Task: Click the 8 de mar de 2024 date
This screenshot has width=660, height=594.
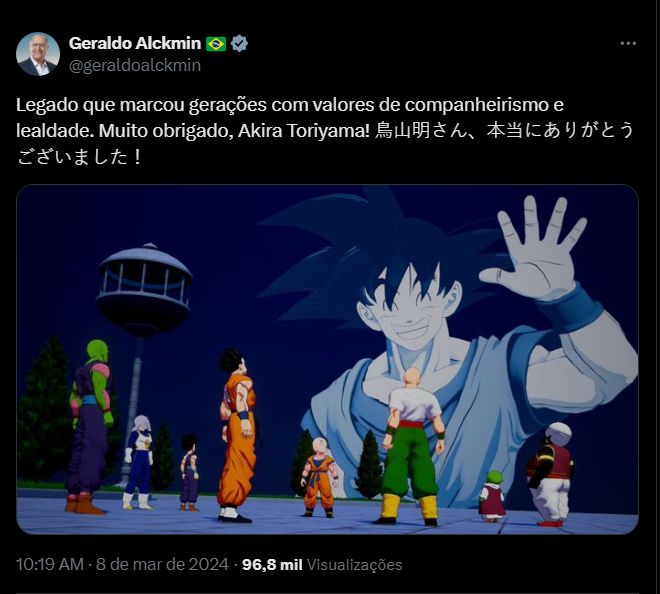Action: pyautogui.click(x=162, y=564)
